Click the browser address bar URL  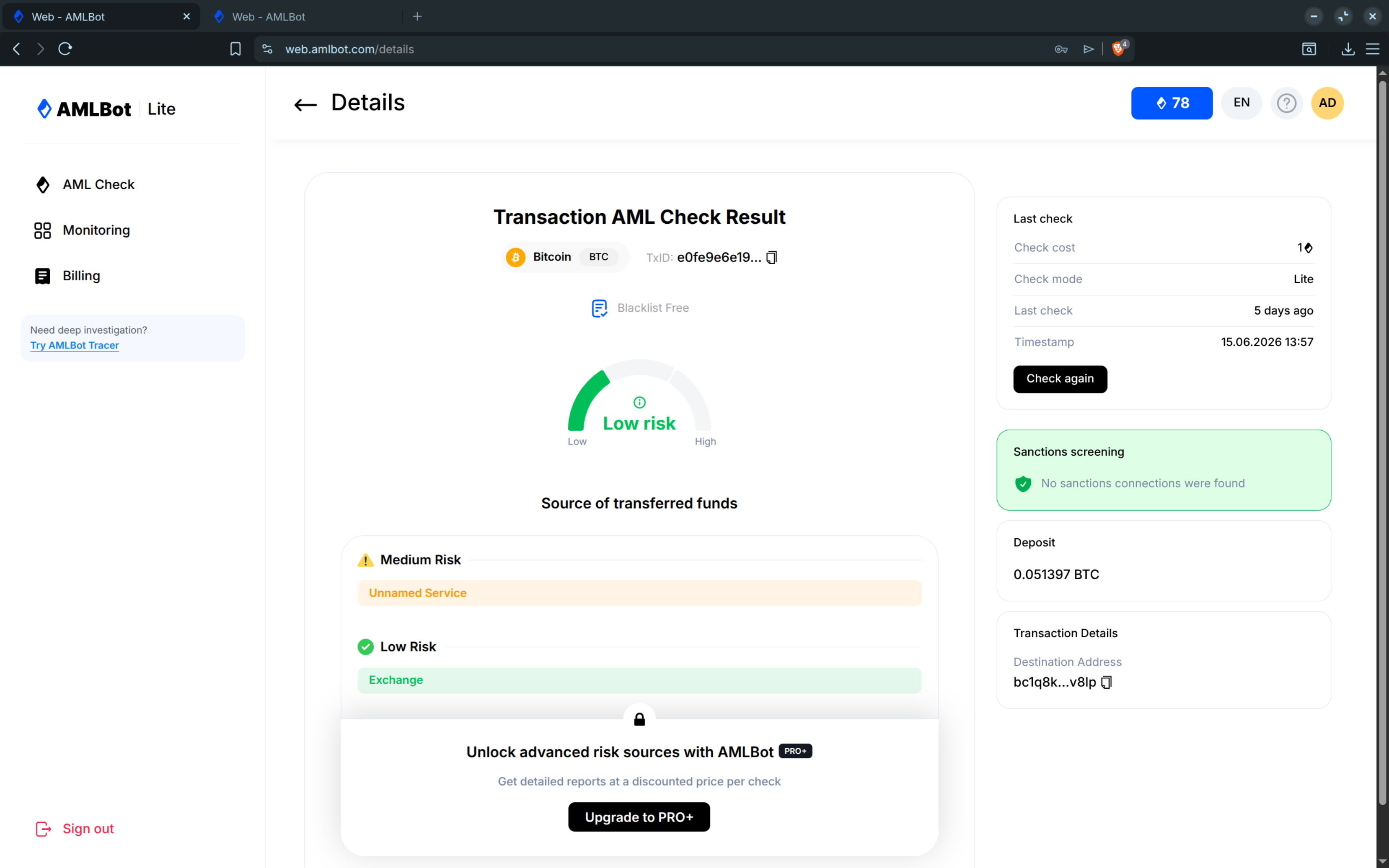[350, 49]
